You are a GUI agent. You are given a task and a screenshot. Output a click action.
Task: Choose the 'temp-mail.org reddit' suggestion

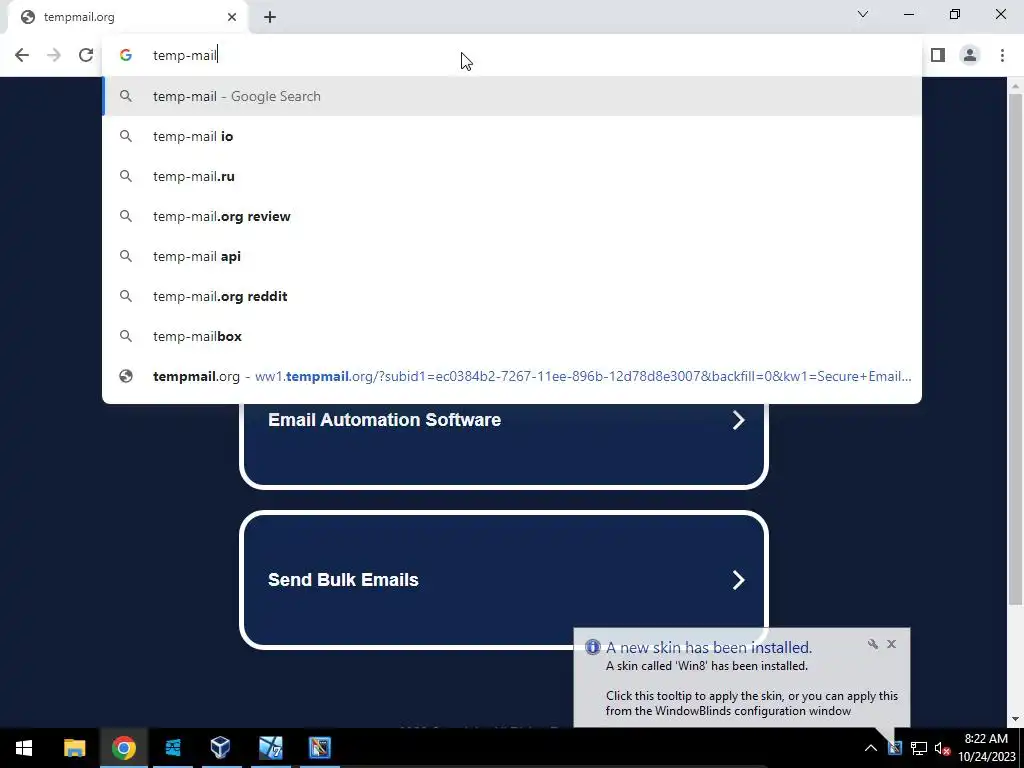coord(512,296)
